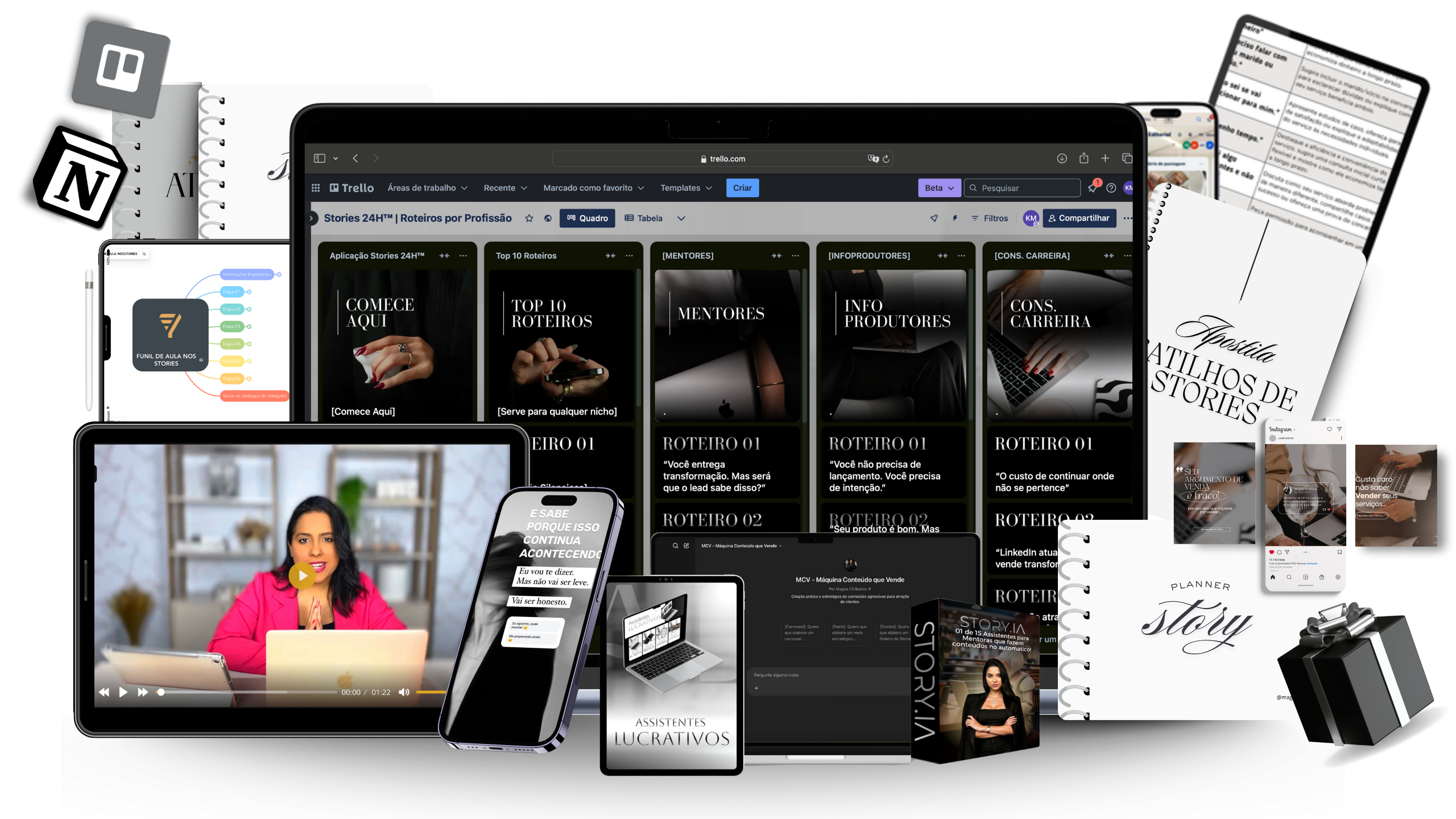Click the Trello notifications bell icon
The width and height of the screenshot is (1456, 819).
pyautogui.click(x=1092, y=188)
